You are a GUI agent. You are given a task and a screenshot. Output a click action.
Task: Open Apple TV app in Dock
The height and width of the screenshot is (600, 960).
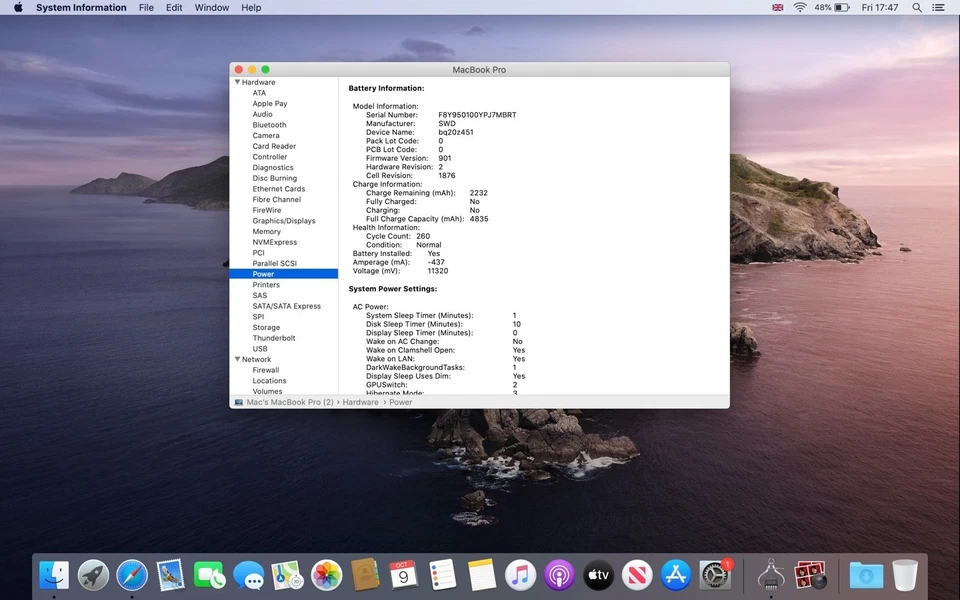click(598, 576)
